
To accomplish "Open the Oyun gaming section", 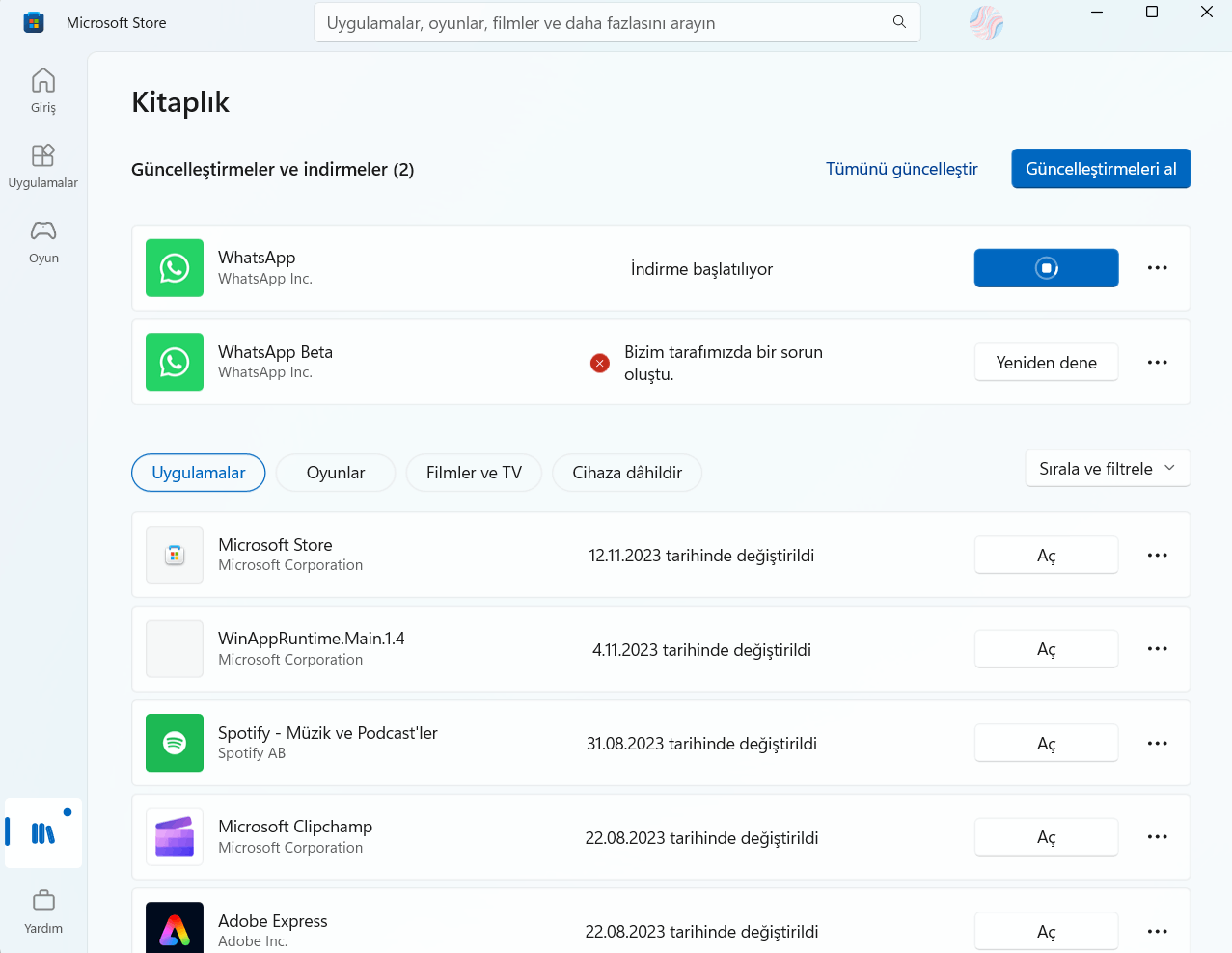I will (43, 241).
